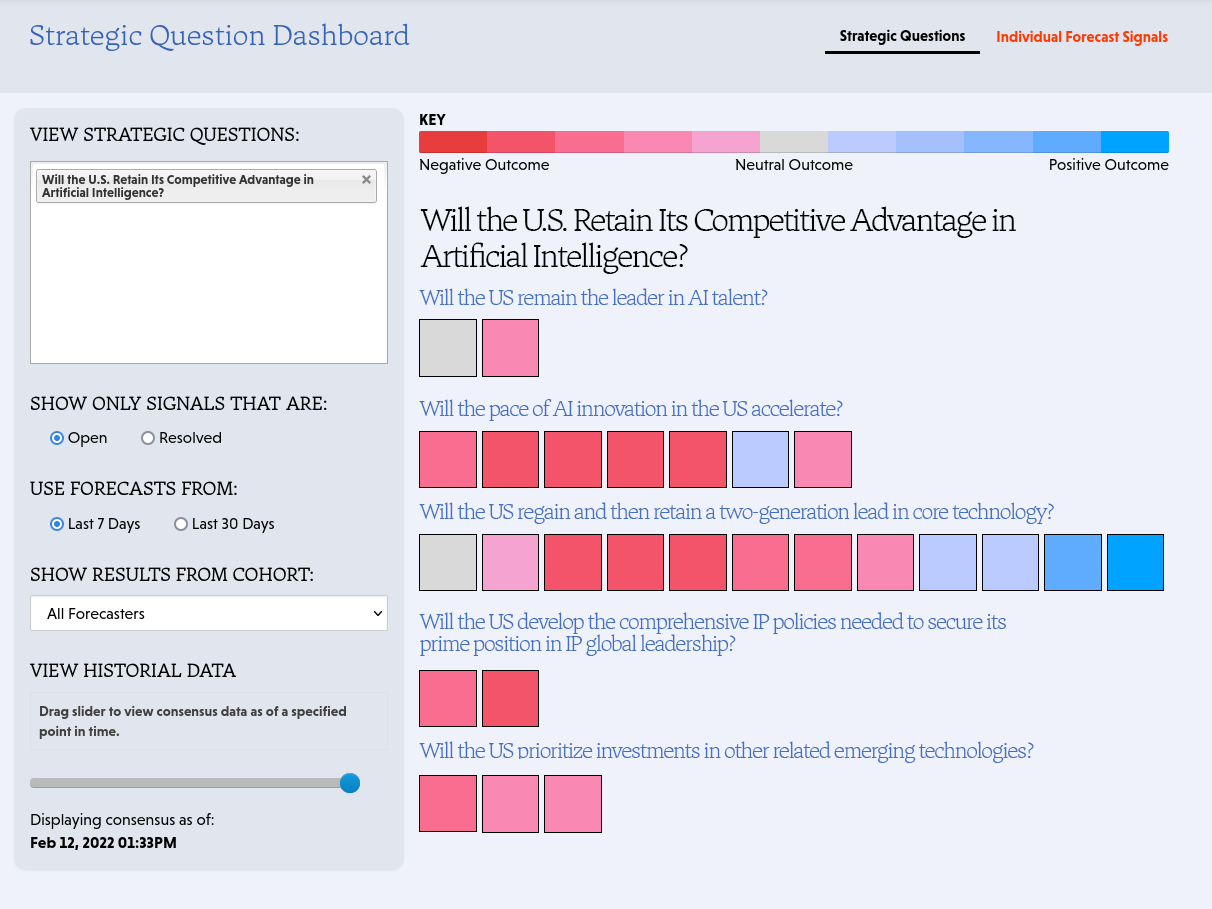Viewport: 1212px width, 909px height.
Task: Click second square under IP policies question
Action: tap(510, 698)
